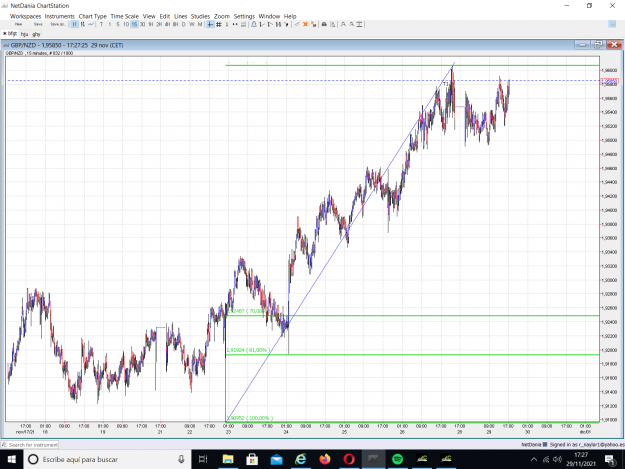Switch to 1H time scale

(x=151, y=24)
